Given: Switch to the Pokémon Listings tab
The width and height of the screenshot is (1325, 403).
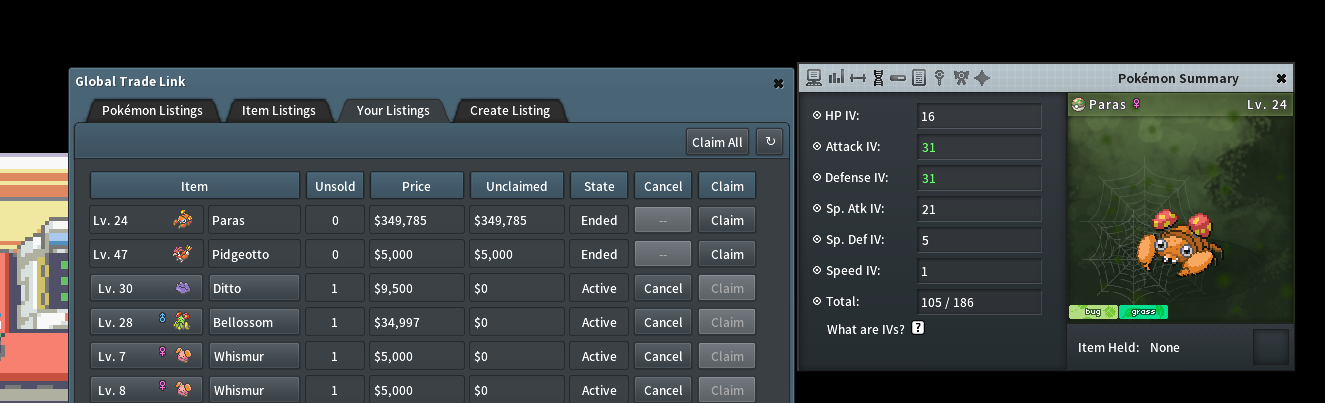Looking at the screenshot, I should tap(152, 111).
